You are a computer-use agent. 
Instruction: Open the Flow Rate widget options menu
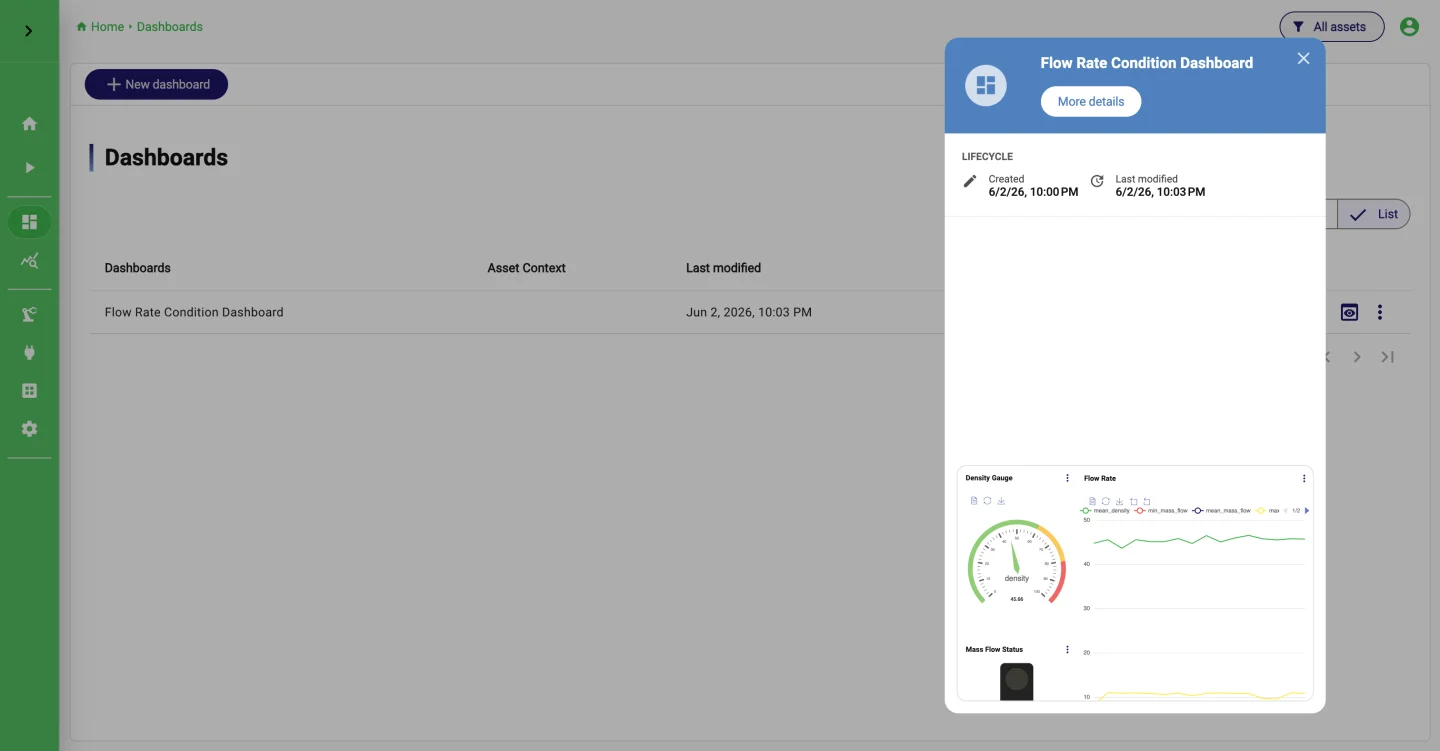click(x=1304, y=478)
